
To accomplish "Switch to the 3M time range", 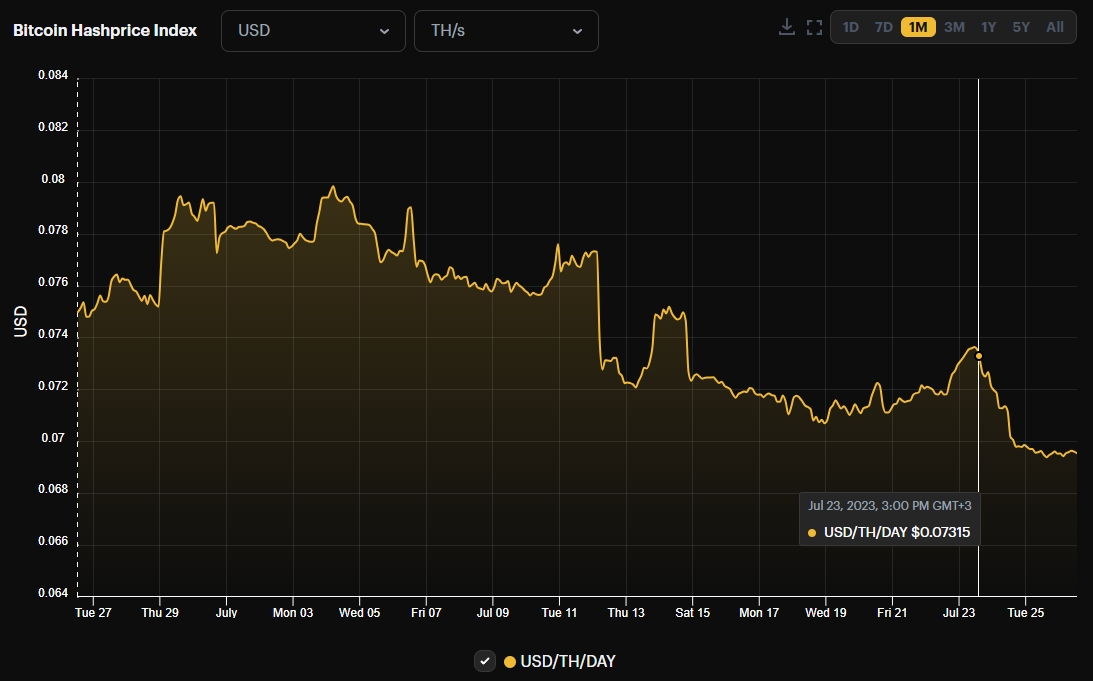I will [x=954, y=27].
